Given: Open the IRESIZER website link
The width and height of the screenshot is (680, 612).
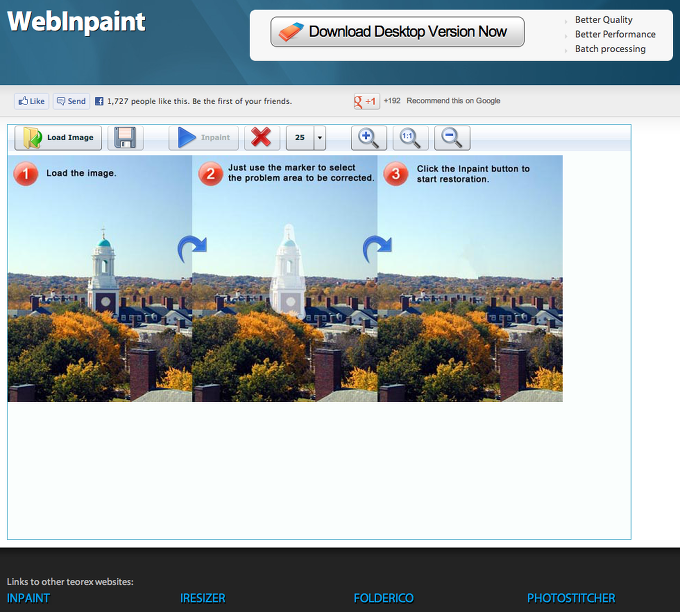Looking at the screenshot, I should 203,598.
